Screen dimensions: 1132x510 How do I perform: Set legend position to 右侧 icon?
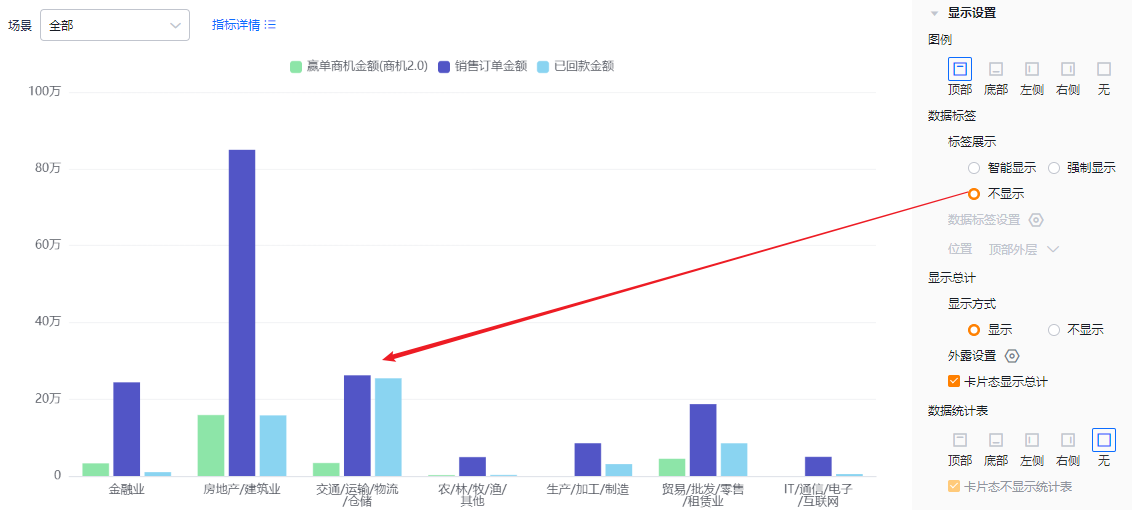[1068, 69]
